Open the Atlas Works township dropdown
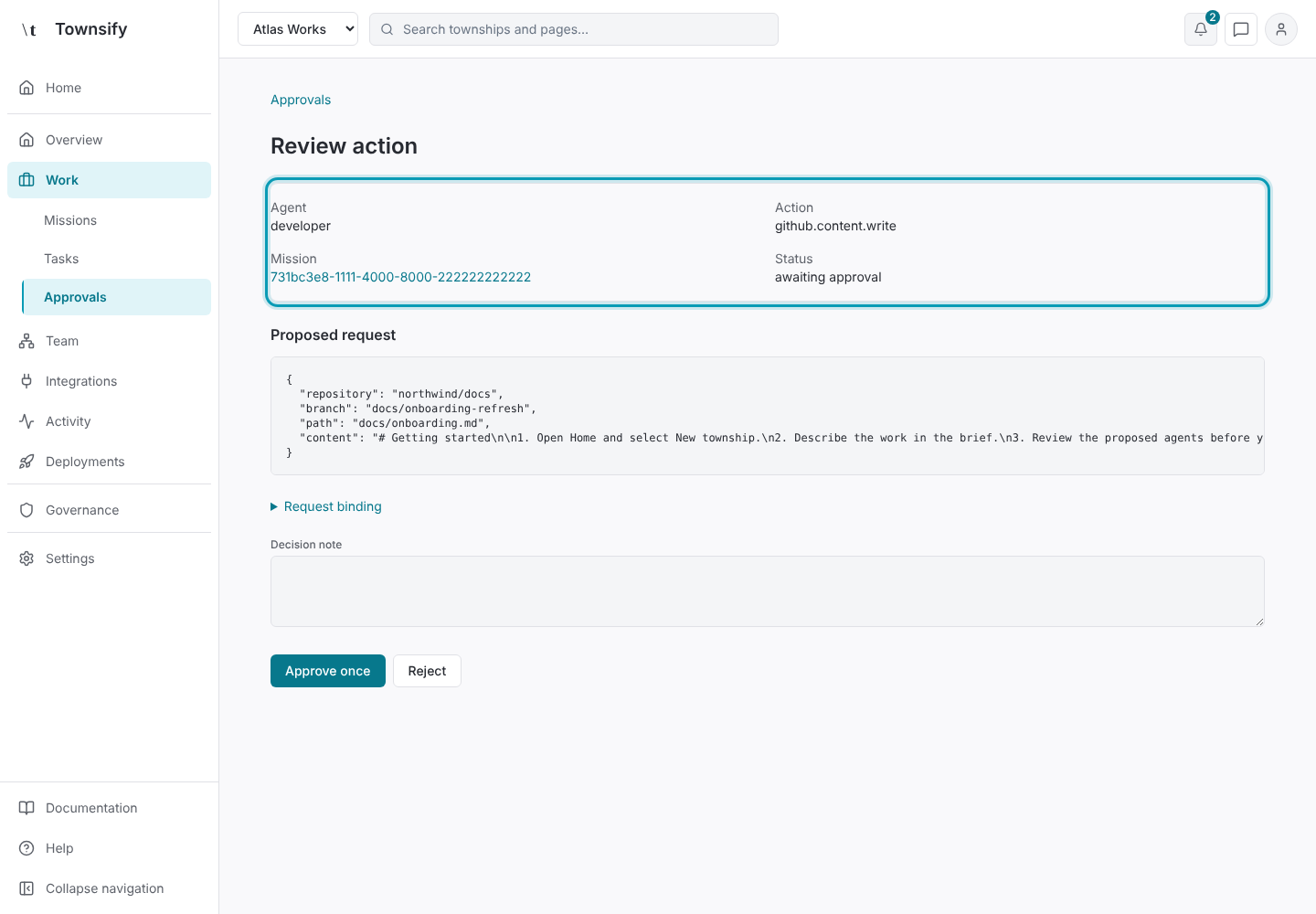Viewport: 1316px width, 914px height. click(x=298, y=29)
